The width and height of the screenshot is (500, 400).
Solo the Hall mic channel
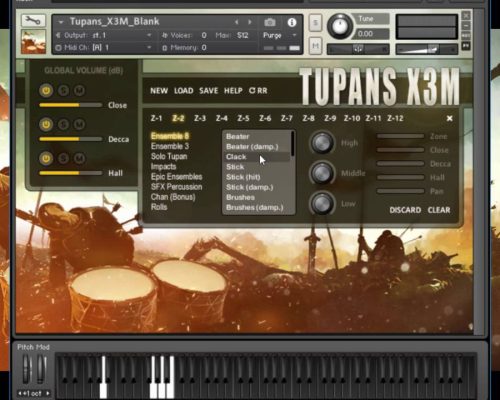pyautogui.click(x=64, y=158)
